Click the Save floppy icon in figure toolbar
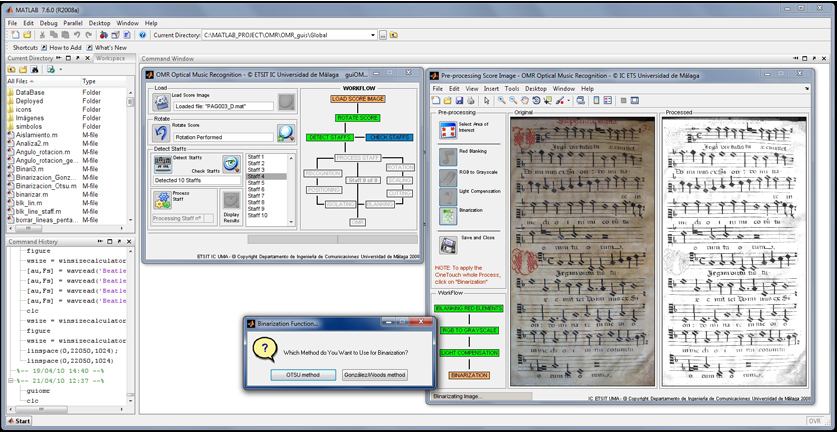The image size is (838, 432). click(x=461, y=100)
